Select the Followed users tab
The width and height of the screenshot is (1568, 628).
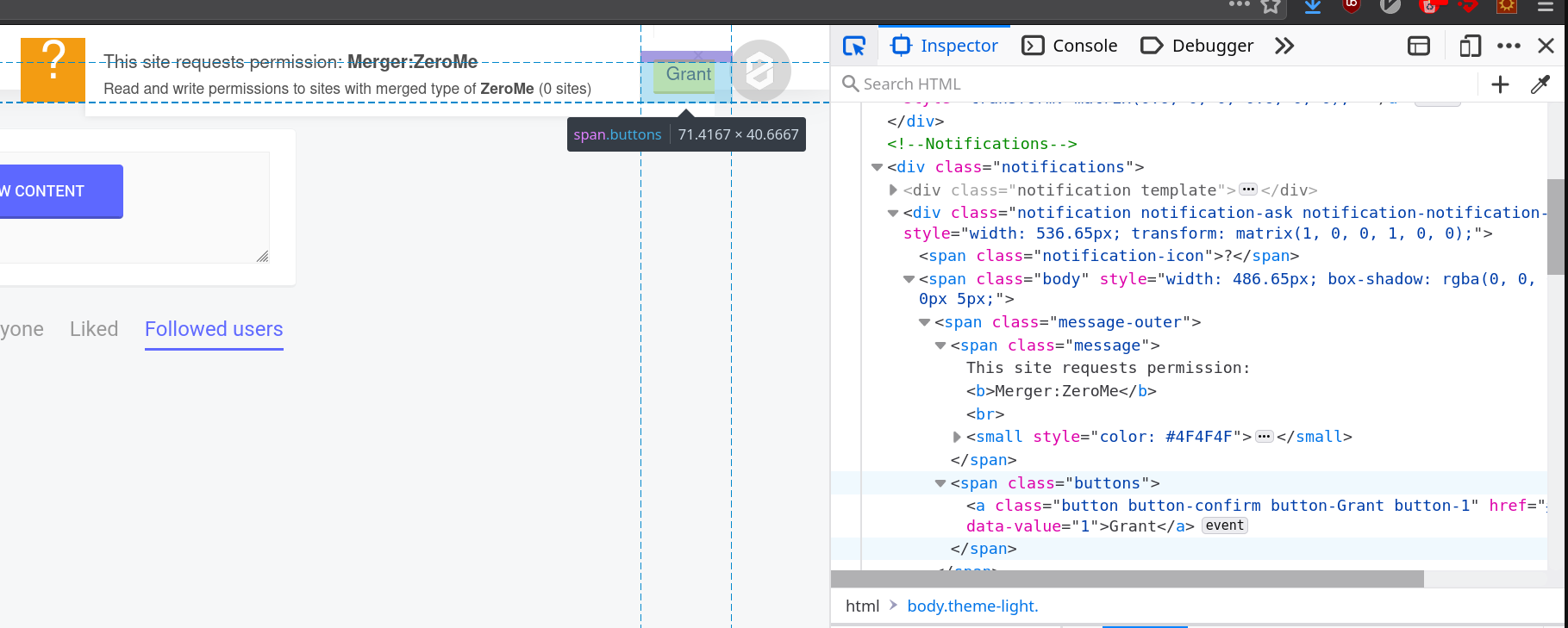point(214,330)
